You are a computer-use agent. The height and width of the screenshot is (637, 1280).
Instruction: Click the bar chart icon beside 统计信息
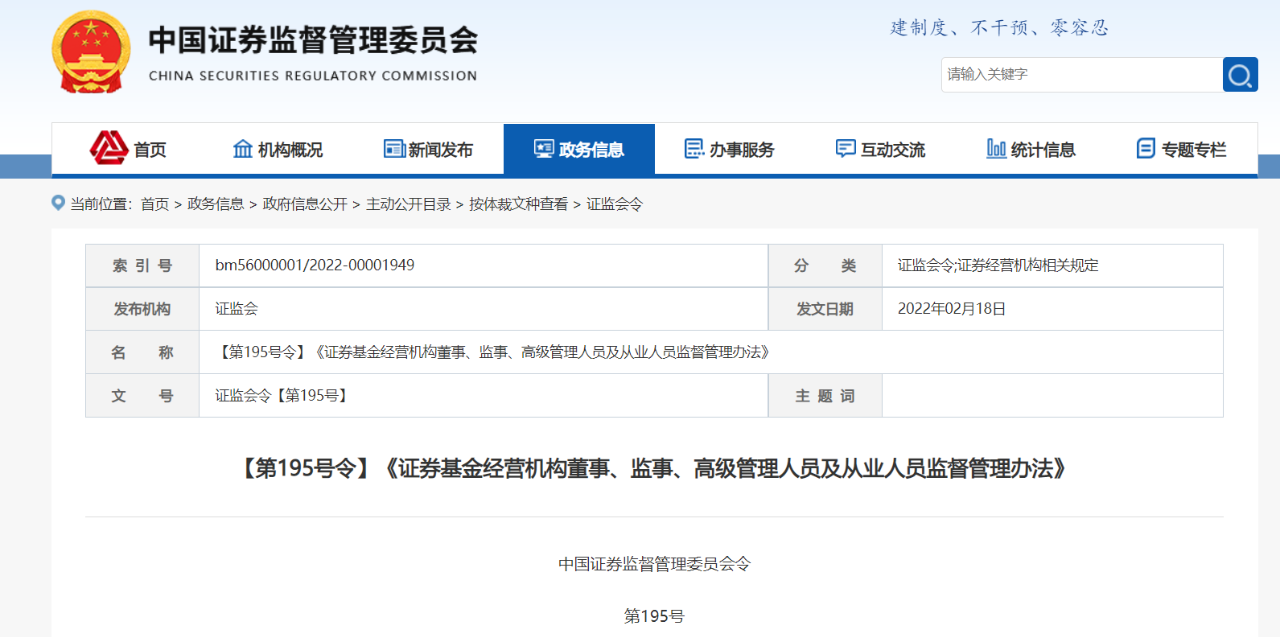point(996,149)
